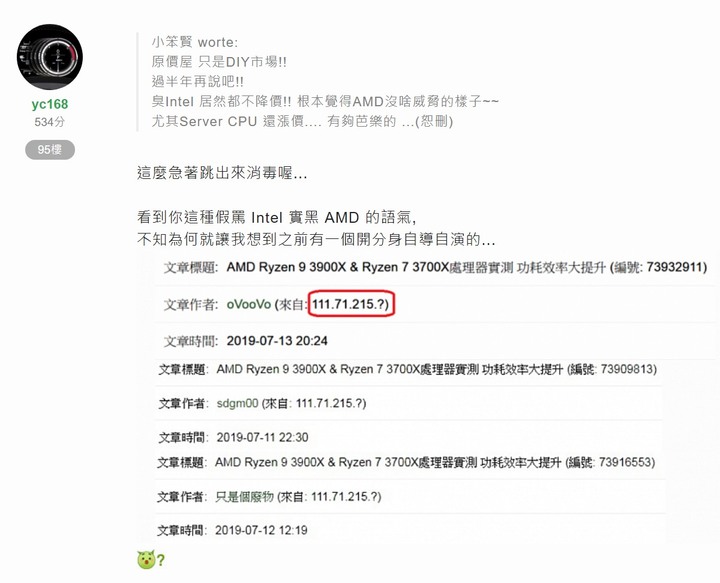Click the 534分 score label
Viewport: 720px width, 583px height.
[50, 122]
